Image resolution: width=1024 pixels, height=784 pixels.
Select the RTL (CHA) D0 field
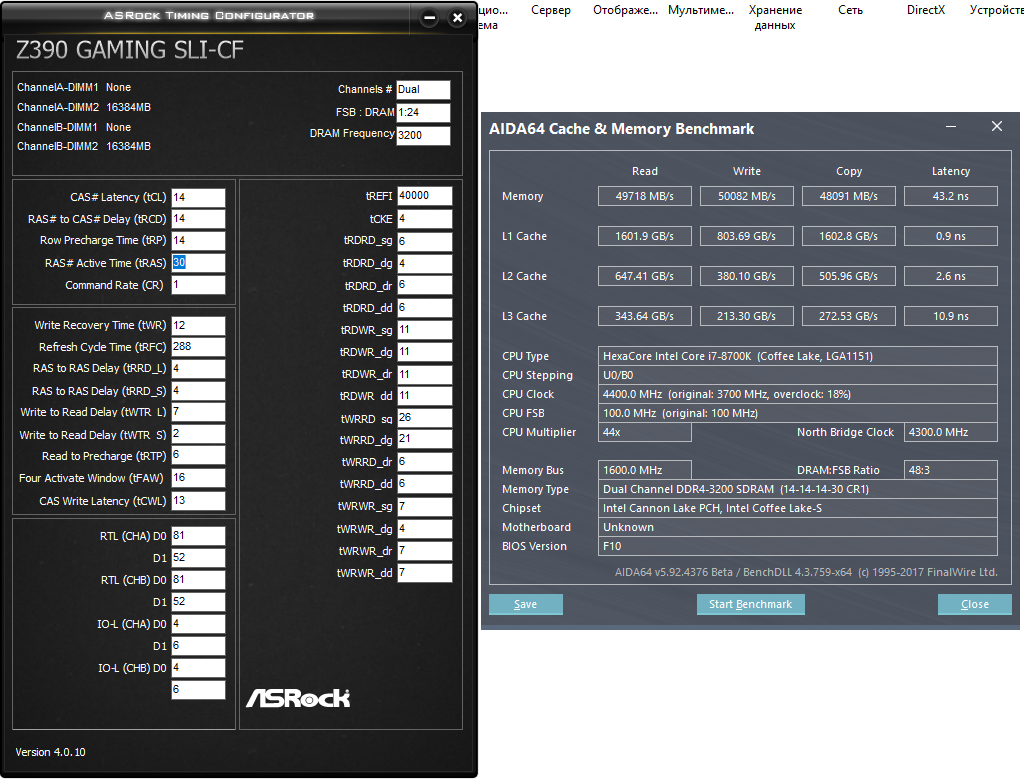[199, 536]
